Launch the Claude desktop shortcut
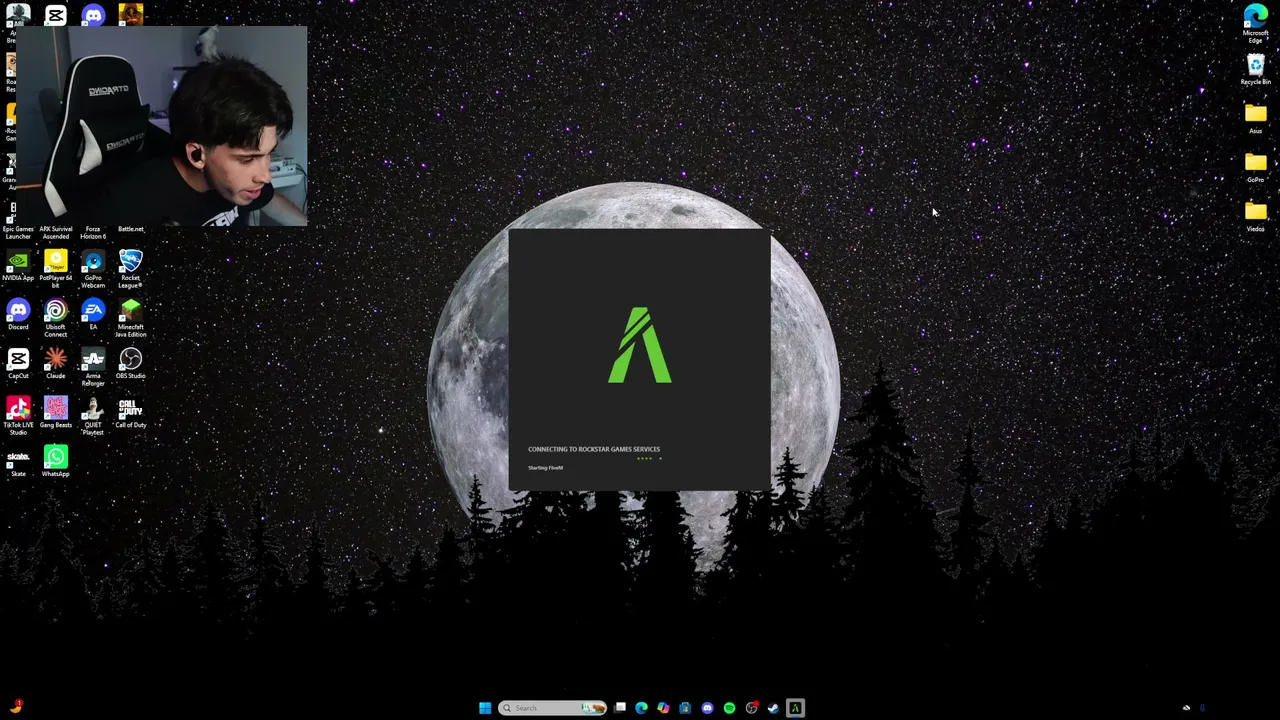The width and height of the screenshot is (1280, 720). [x=56, y=363]
